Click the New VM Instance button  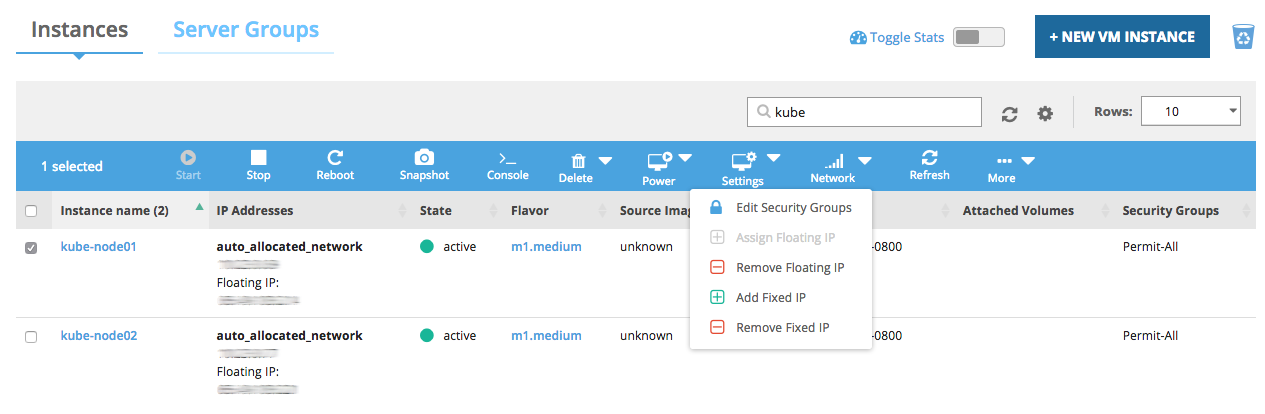coord(1121,37)
